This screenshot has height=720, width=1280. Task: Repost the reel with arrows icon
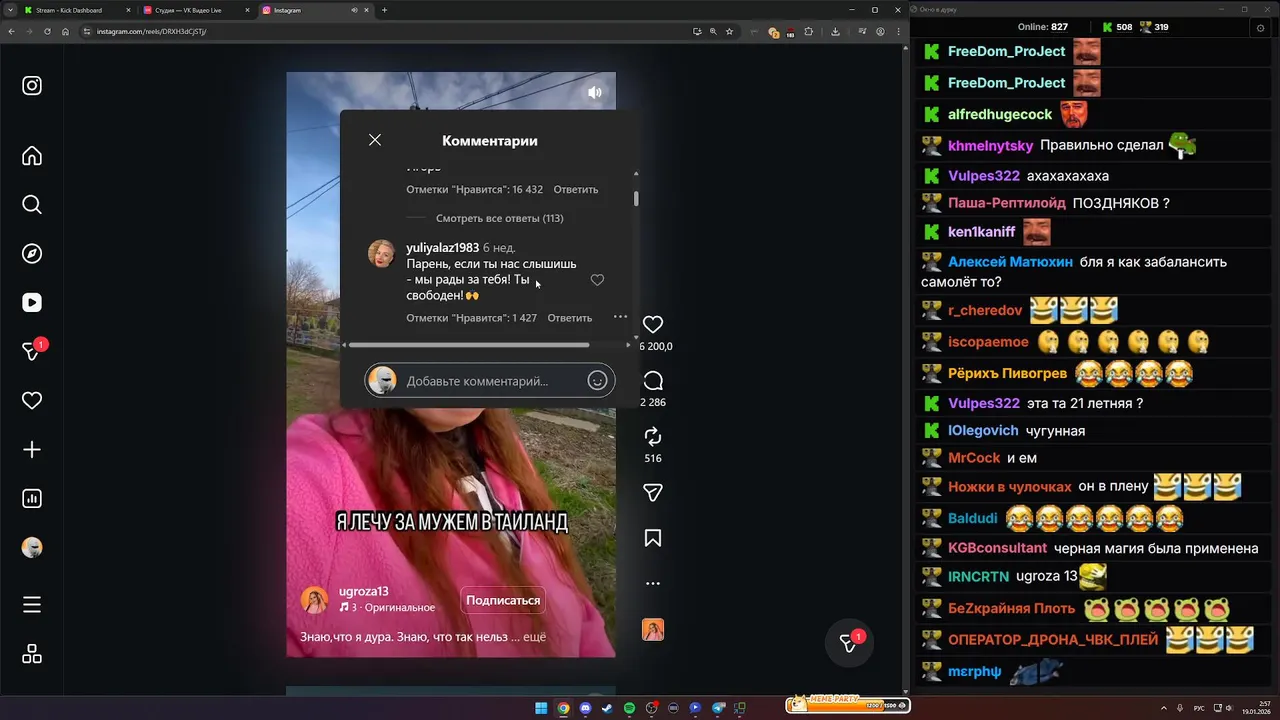coord(653,437)
